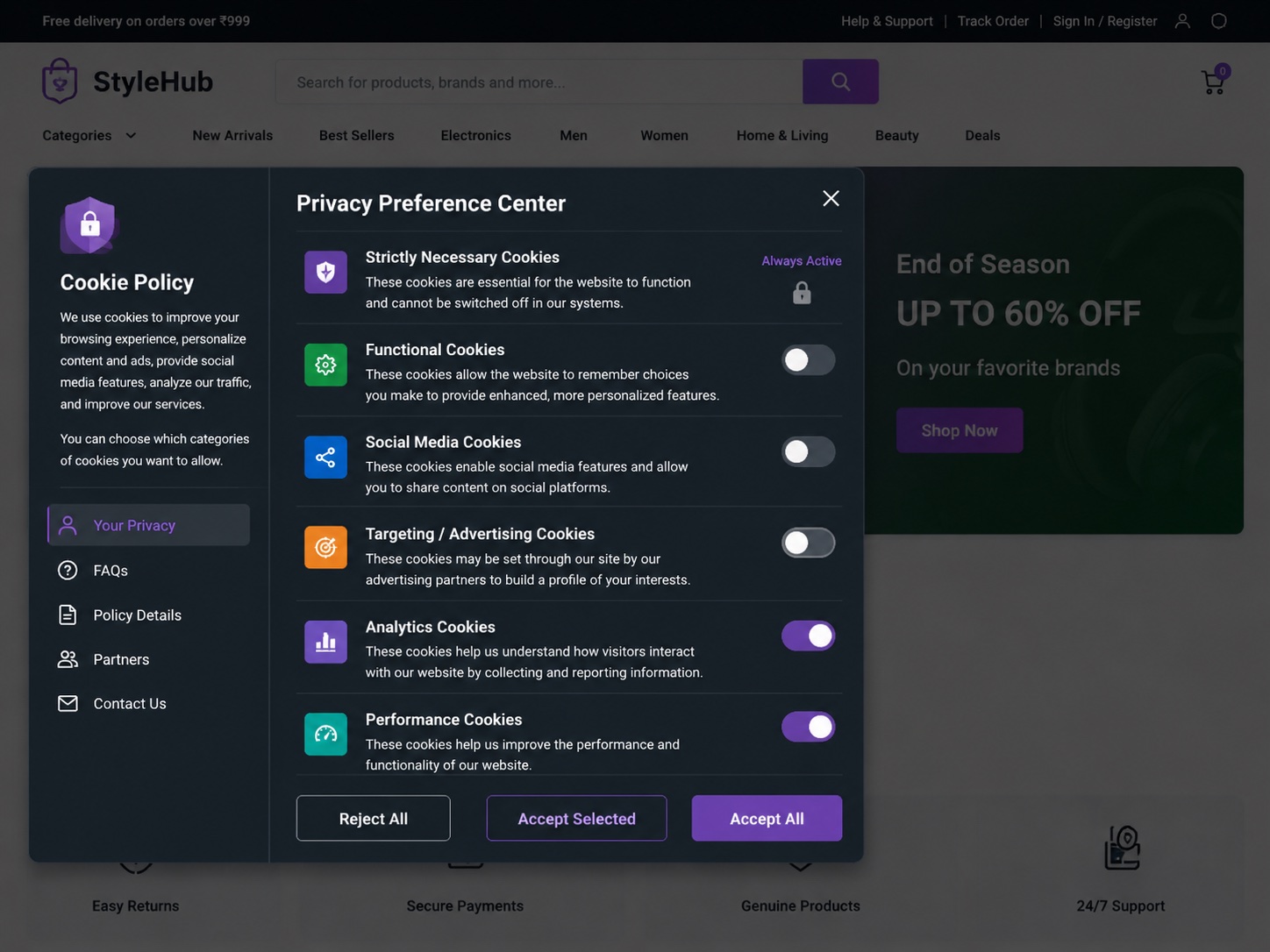Close the Privacy Preference Center dialog

click(x=831, y=198)
